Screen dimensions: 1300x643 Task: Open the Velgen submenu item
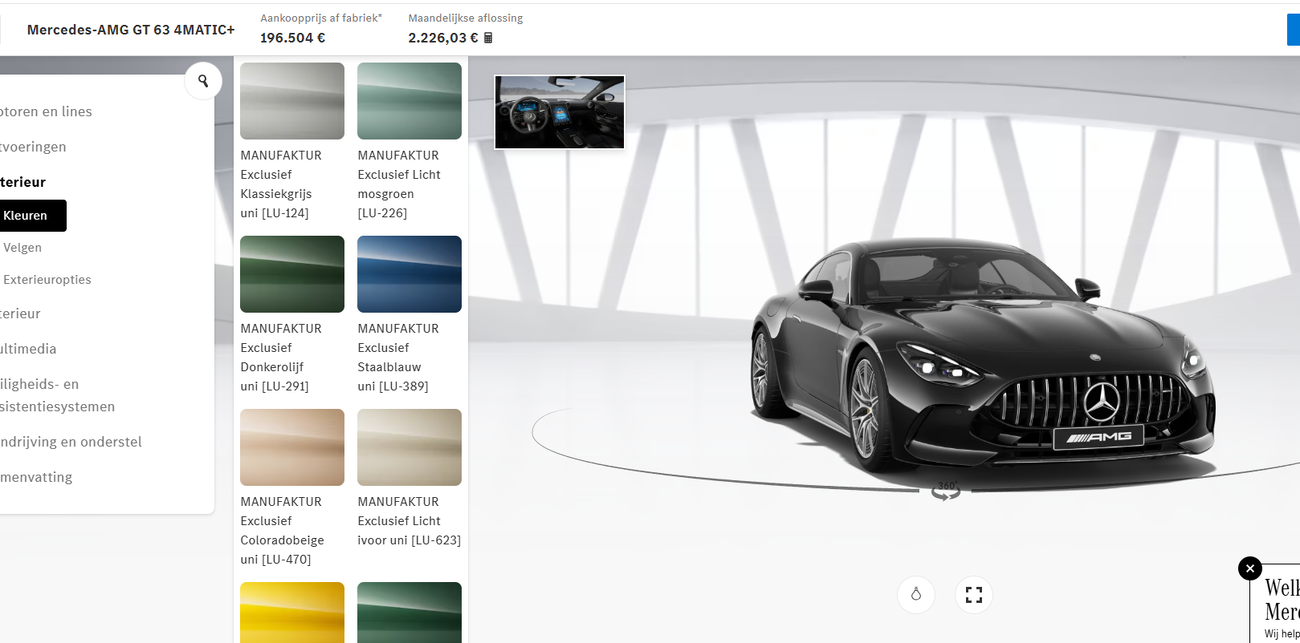tap(22, 247)
